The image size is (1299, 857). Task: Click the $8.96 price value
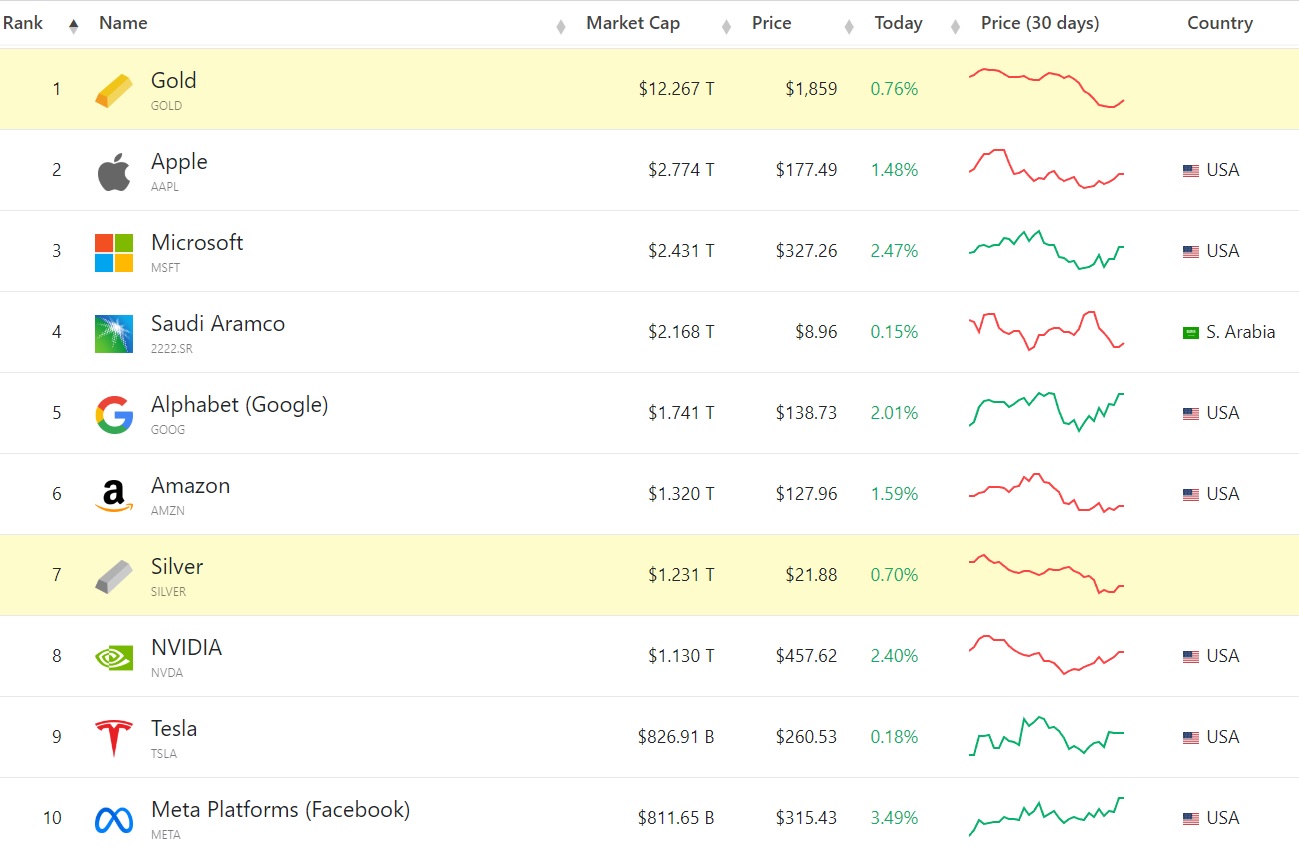[x=816, y=332]
